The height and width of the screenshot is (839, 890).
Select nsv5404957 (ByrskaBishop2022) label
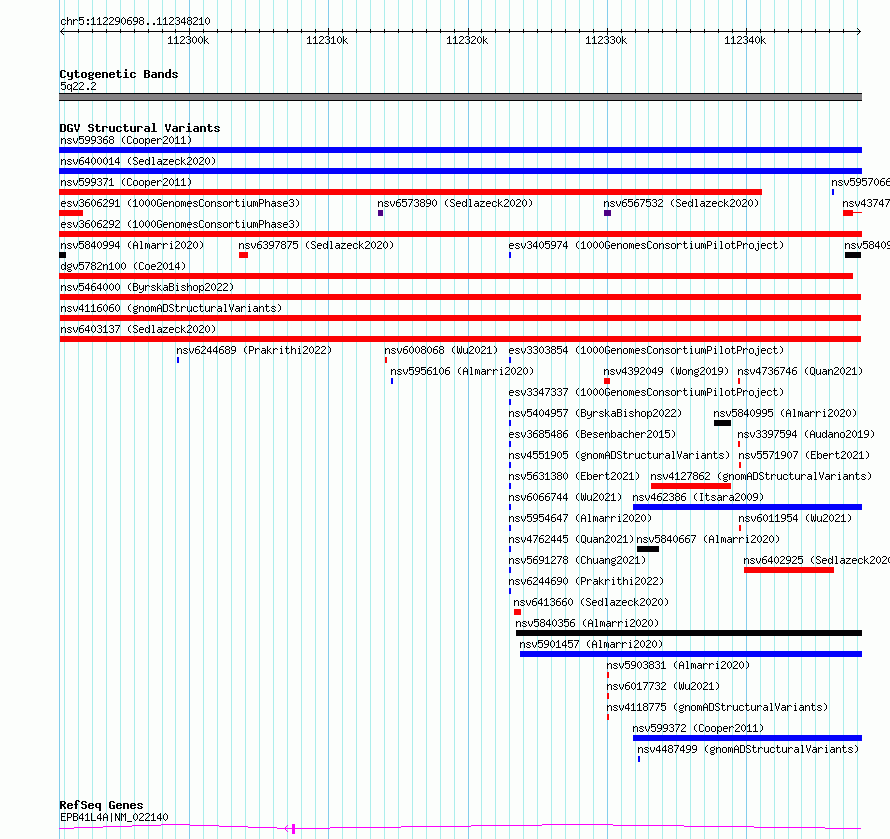[x=595, y=413]
